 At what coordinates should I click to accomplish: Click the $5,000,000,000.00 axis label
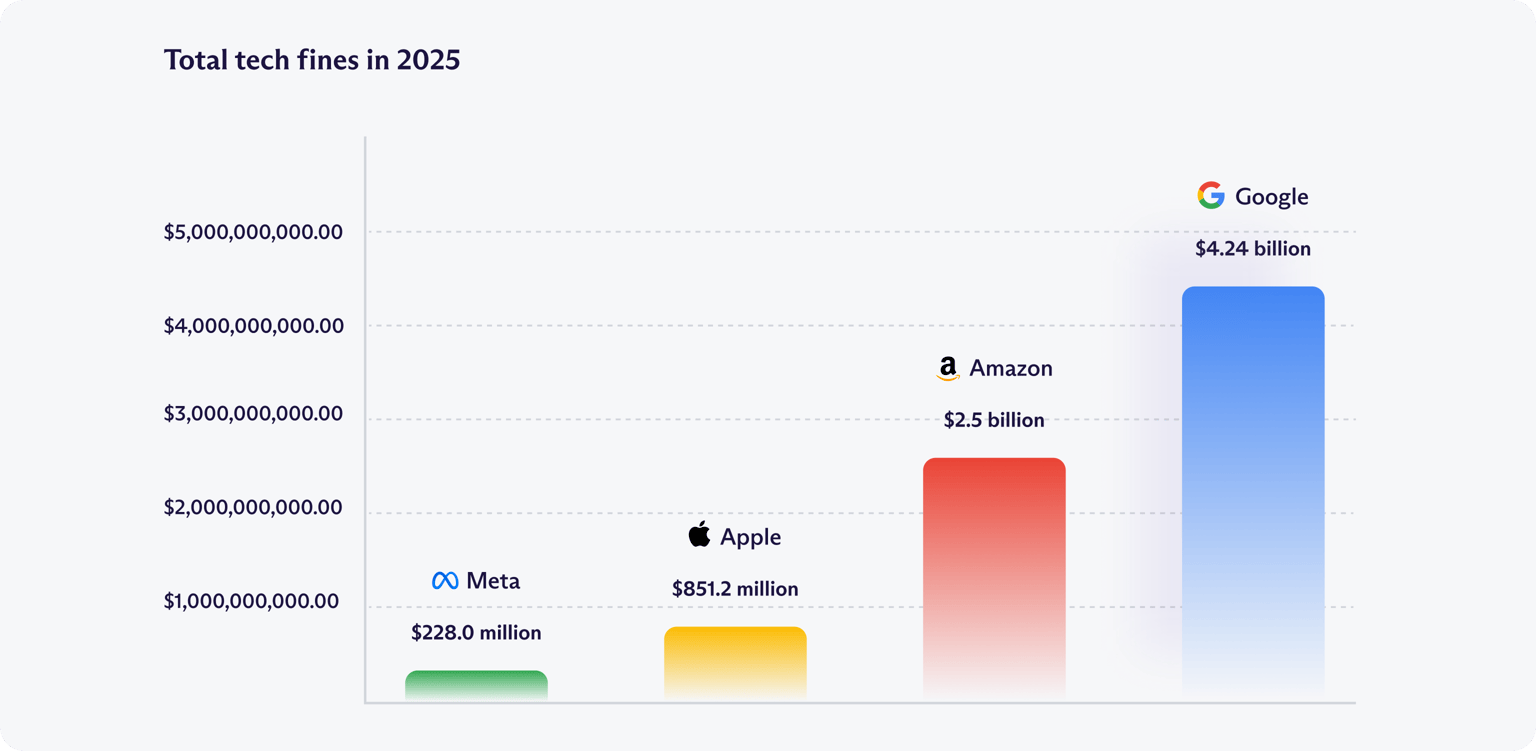click(253, 233)
